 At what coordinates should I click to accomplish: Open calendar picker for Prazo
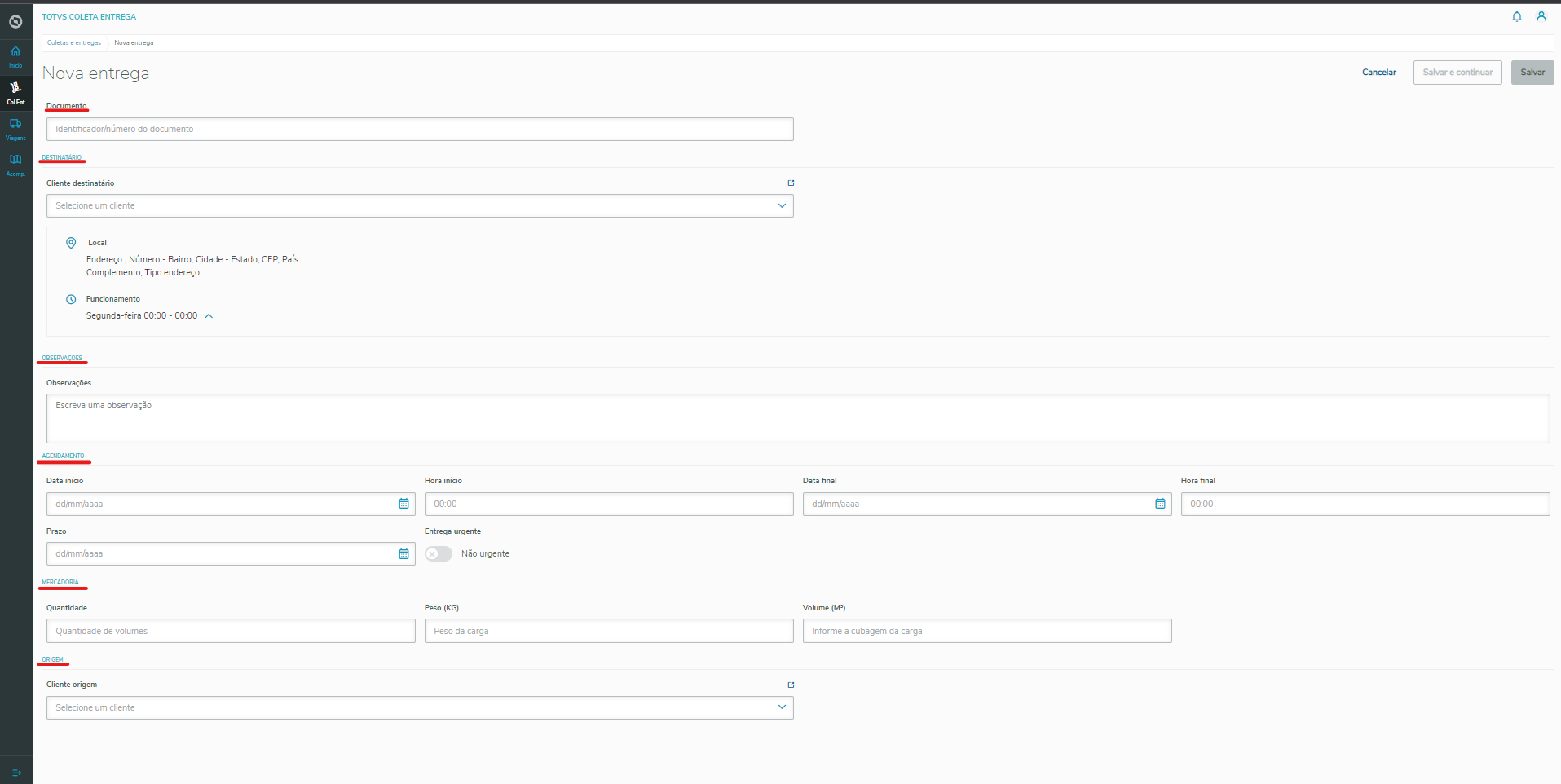(x=403, y=554)
